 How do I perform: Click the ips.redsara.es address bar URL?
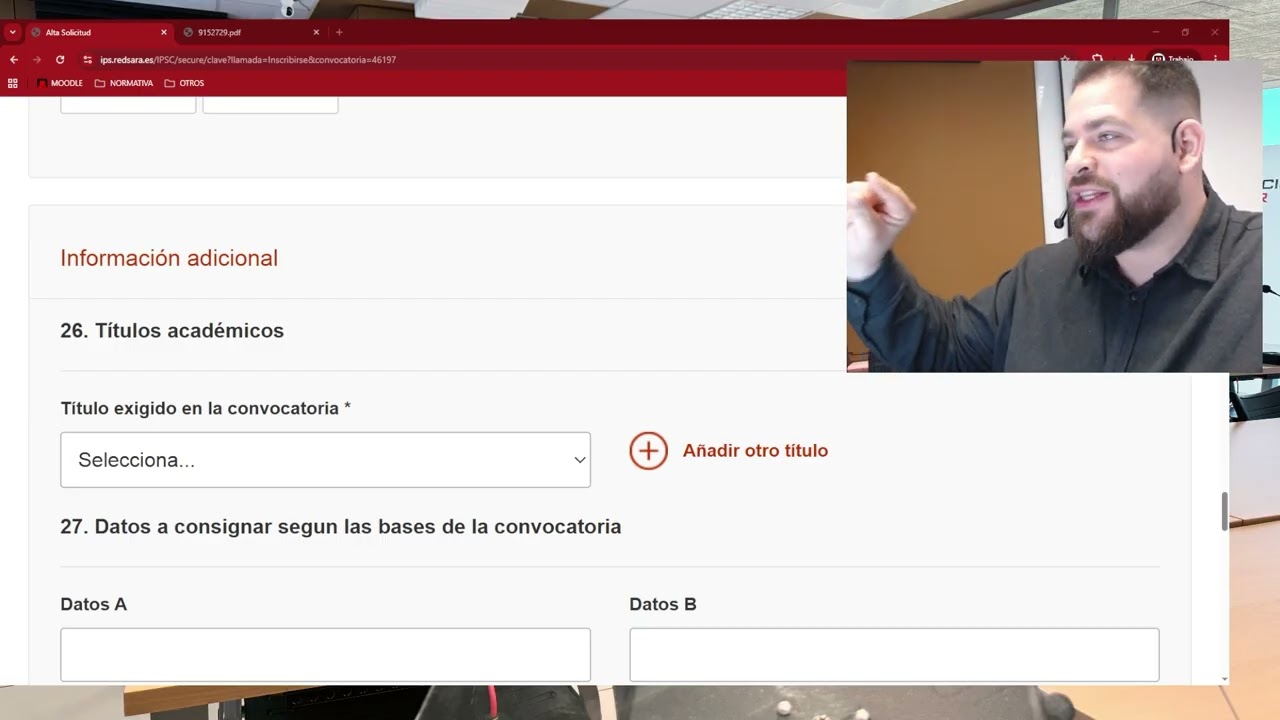pos(248,60)
